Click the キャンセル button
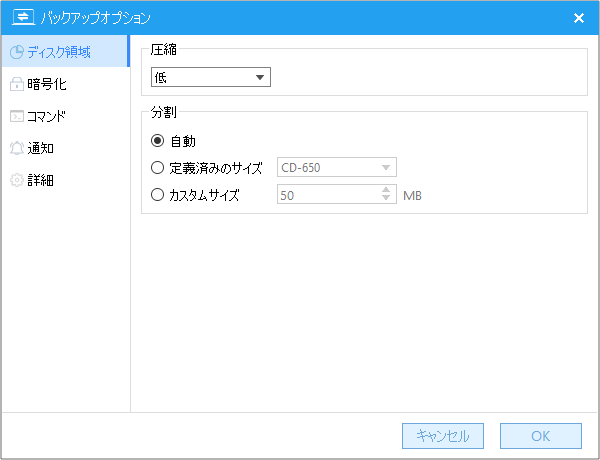600x460 pixels. (443, 436)
